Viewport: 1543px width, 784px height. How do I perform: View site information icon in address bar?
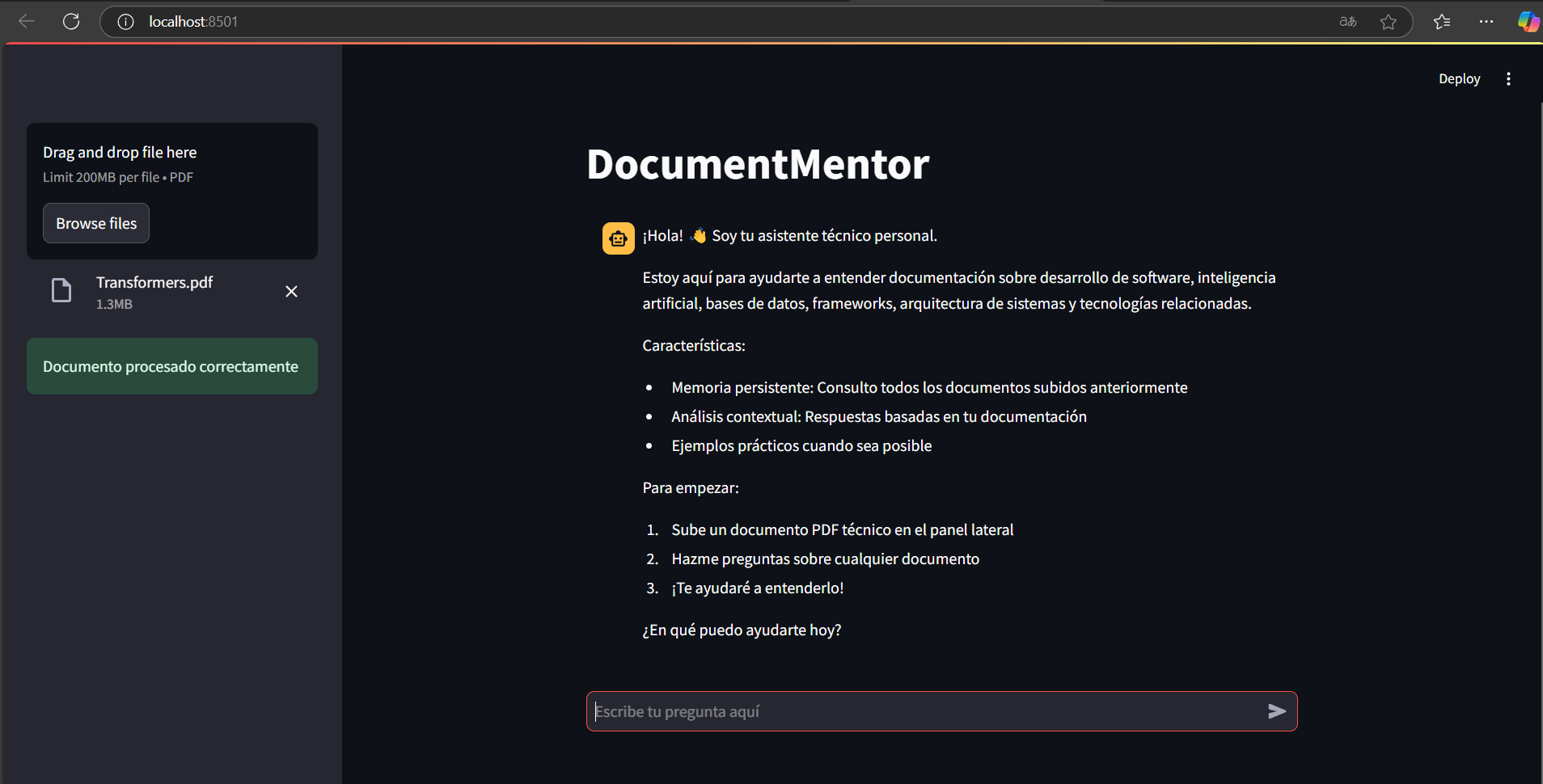click(125, 22)
